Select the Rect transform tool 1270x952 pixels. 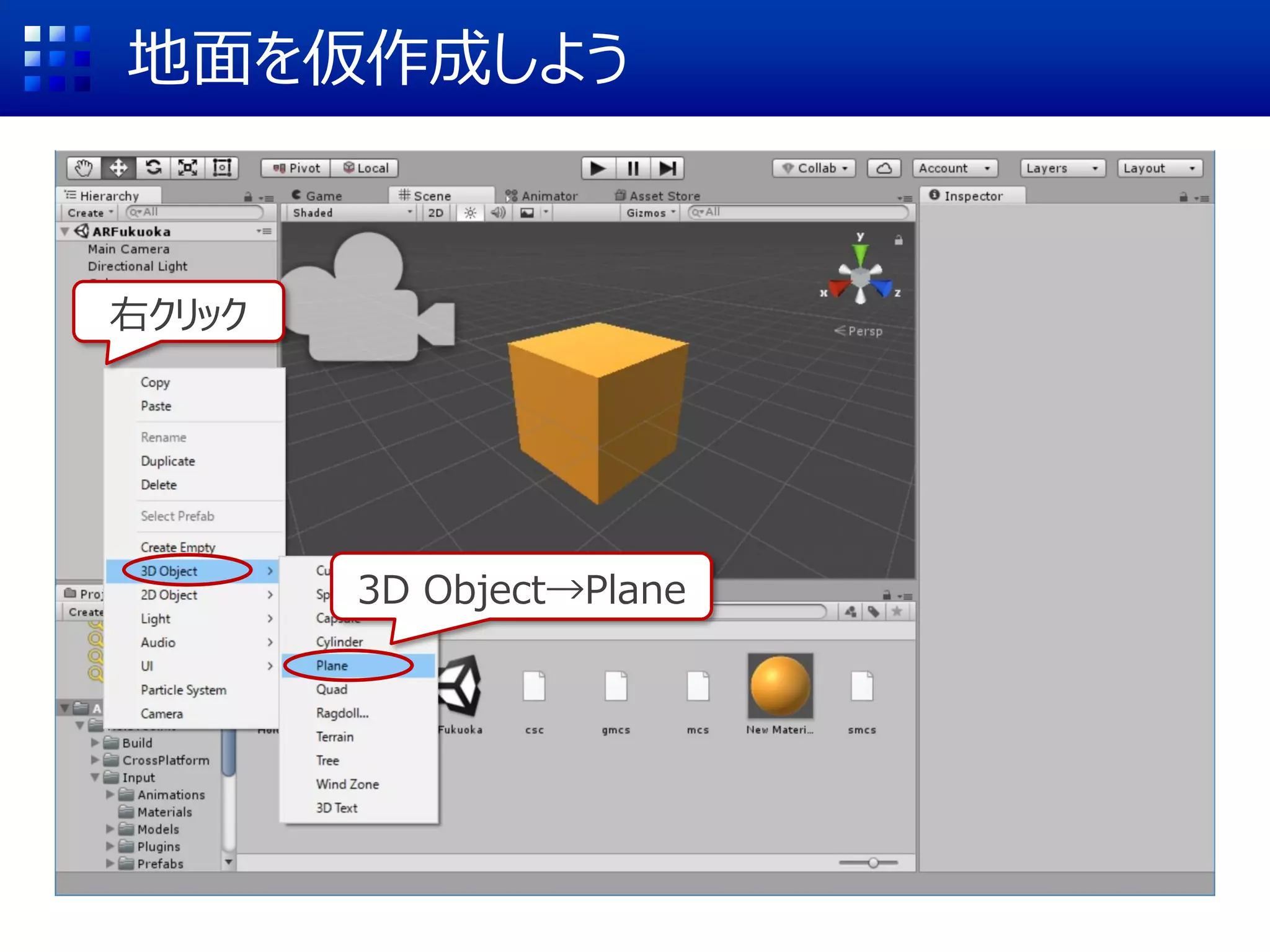[222, 168]
